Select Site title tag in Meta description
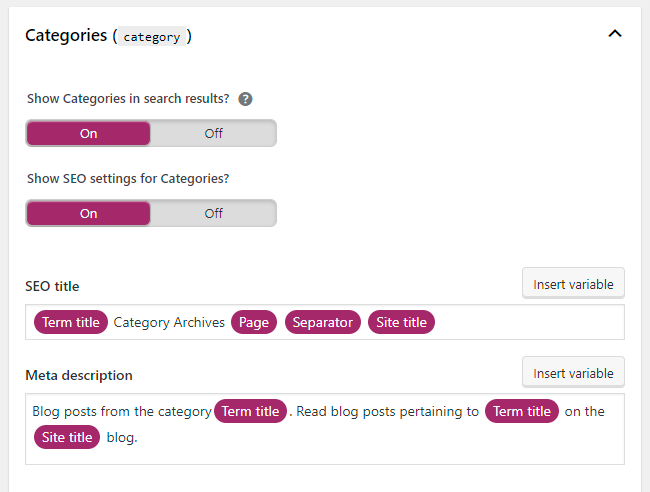650x492 pixels. click(67, 437)
